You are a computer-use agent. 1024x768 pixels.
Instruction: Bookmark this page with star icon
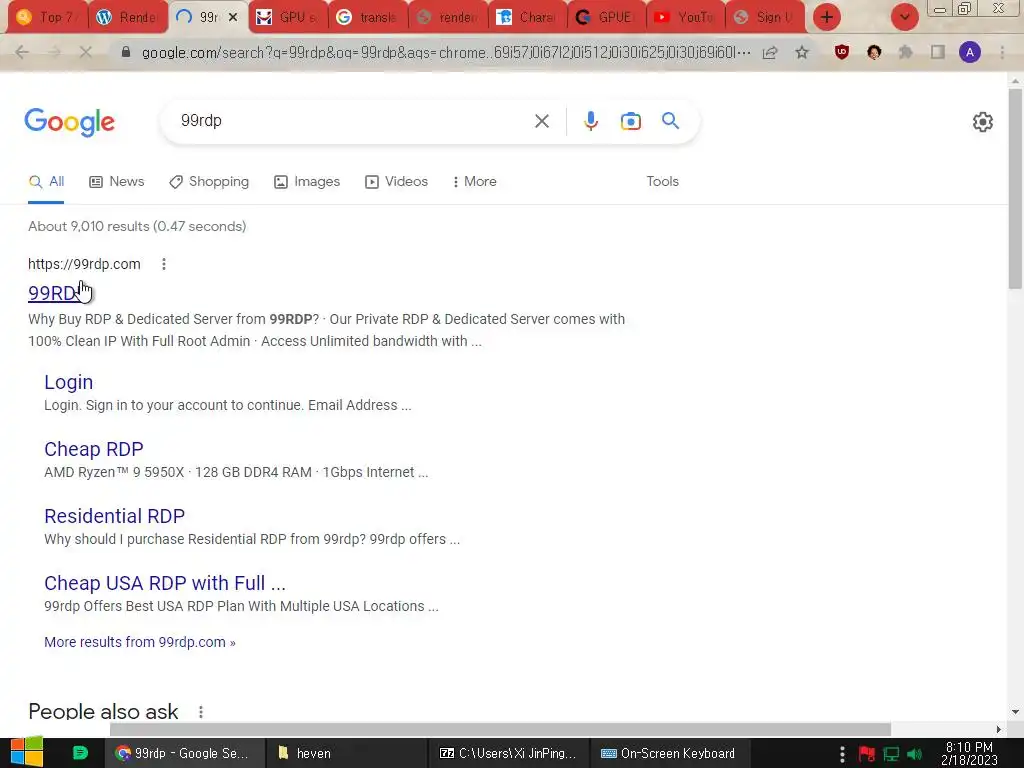pyautogui.click(x=802, y=52)
